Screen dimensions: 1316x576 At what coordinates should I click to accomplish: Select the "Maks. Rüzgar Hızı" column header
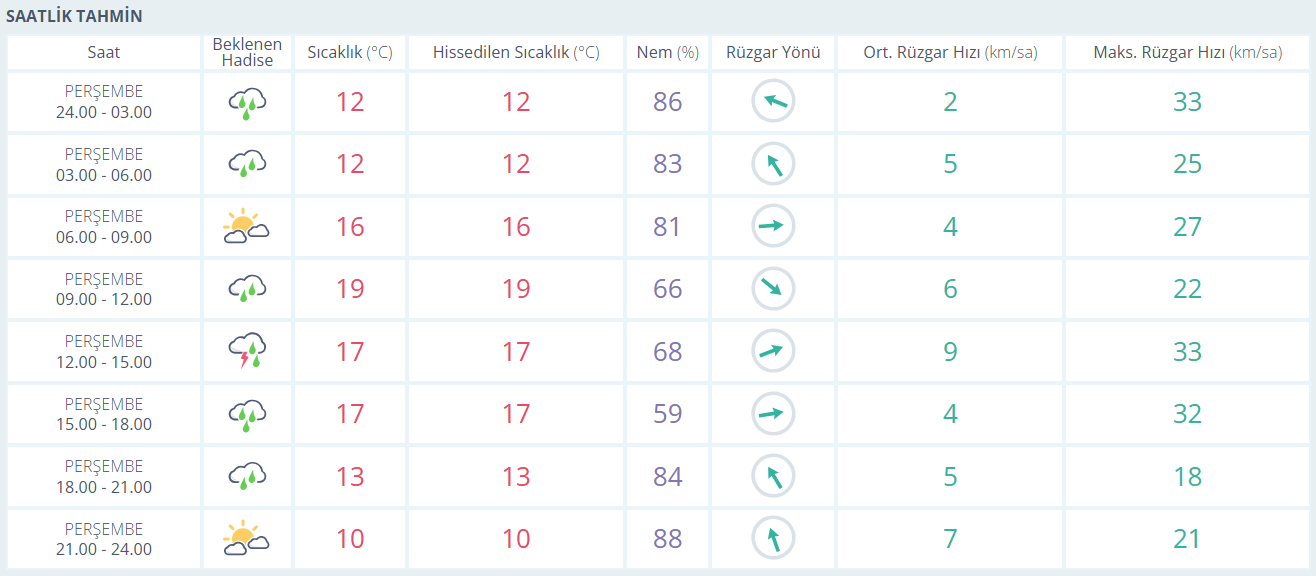1187,53
